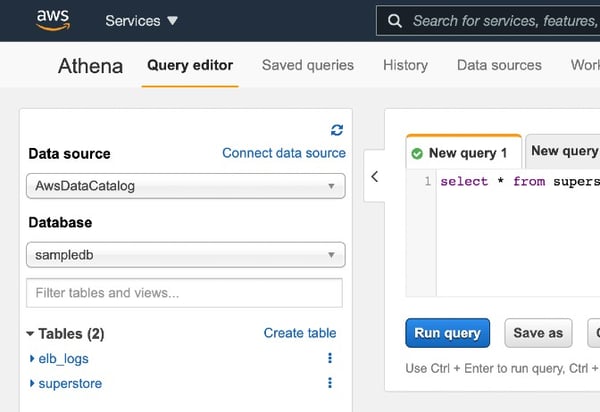Screen dimensions: 600x412
Task: Click the Filter tables and views field
Action: [184, 293]
